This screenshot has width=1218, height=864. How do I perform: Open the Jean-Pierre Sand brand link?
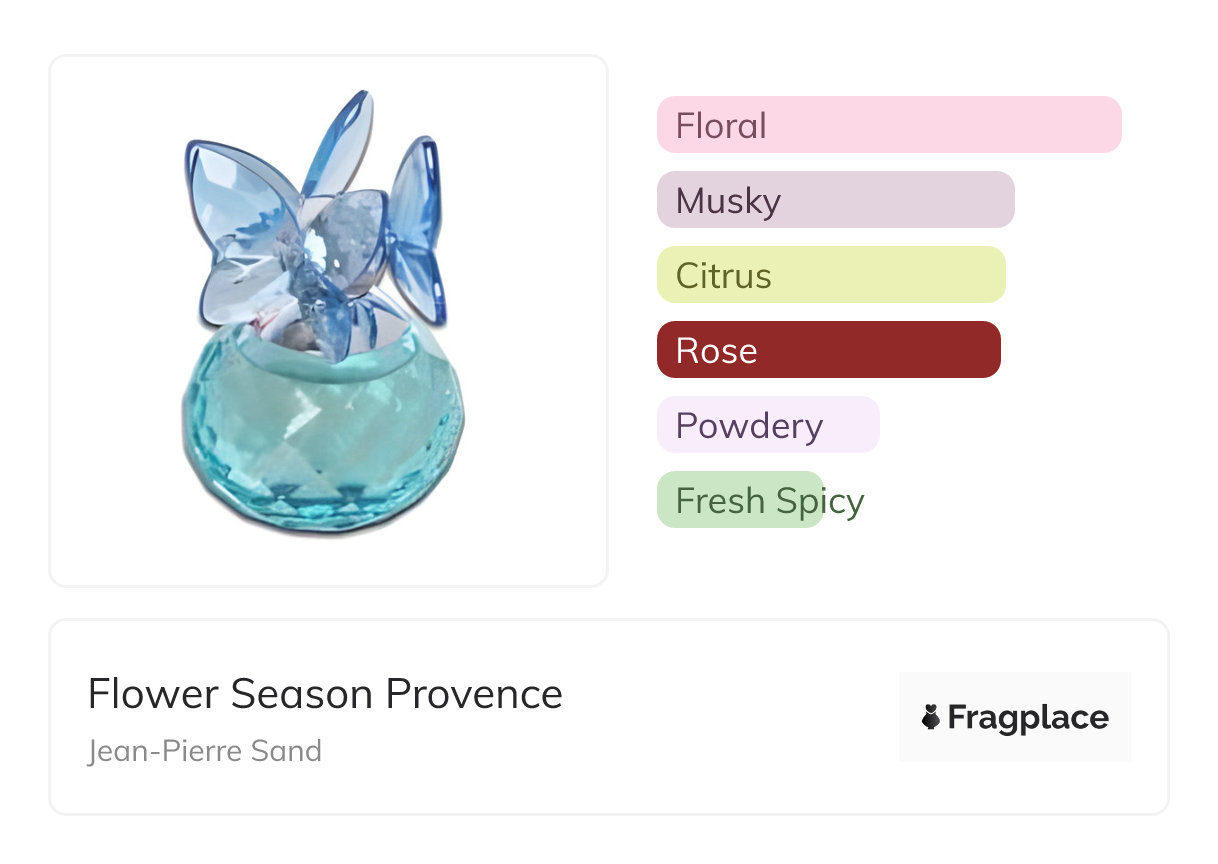coord(205,751)
